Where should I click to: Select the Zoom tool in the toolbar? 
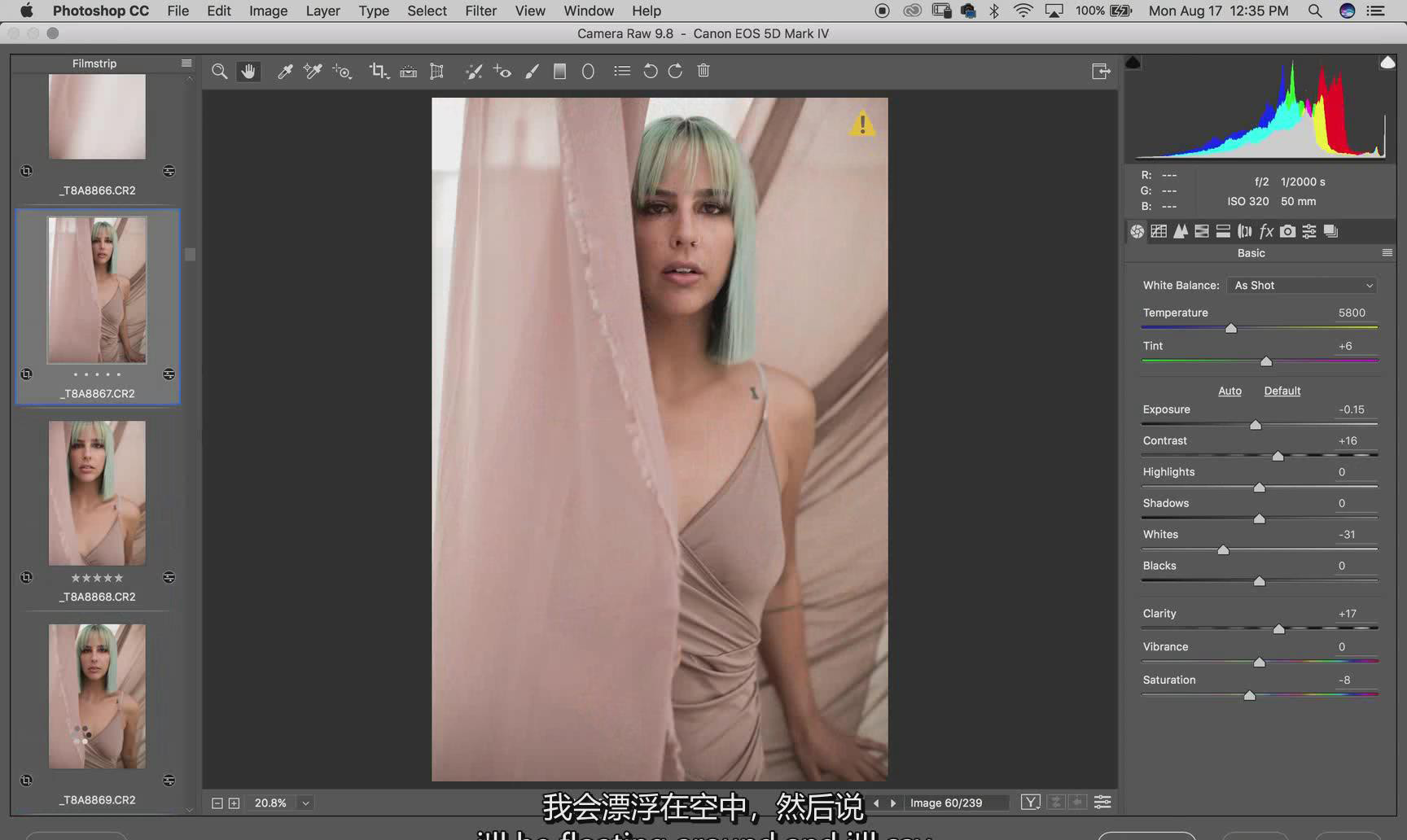pyautogui.click(x=219, y=72)
